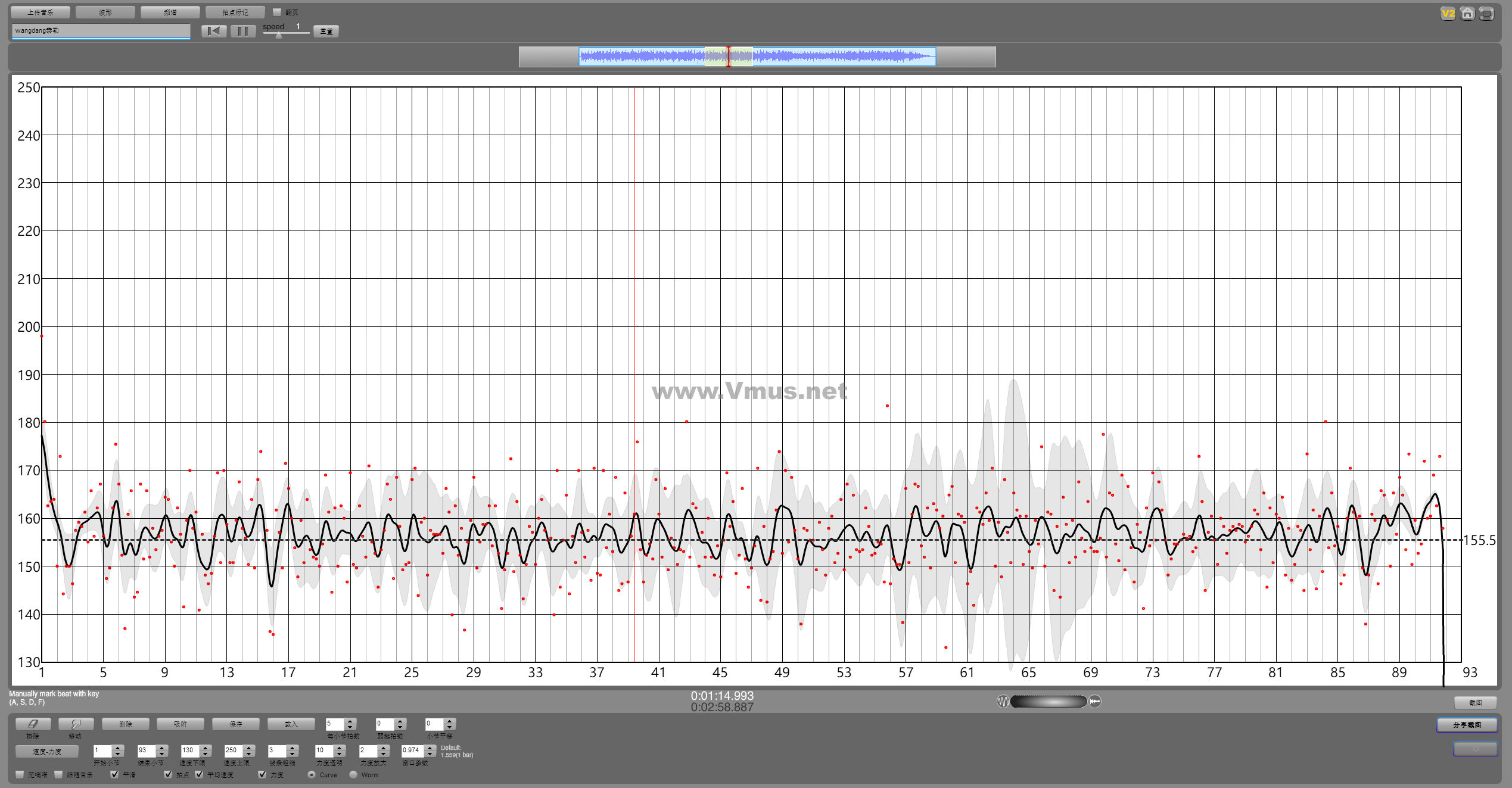The height and width of the screenshot is (788, 1512).
Task: Uncheck the 拍点 beat points checkbox
Action: 168,774
